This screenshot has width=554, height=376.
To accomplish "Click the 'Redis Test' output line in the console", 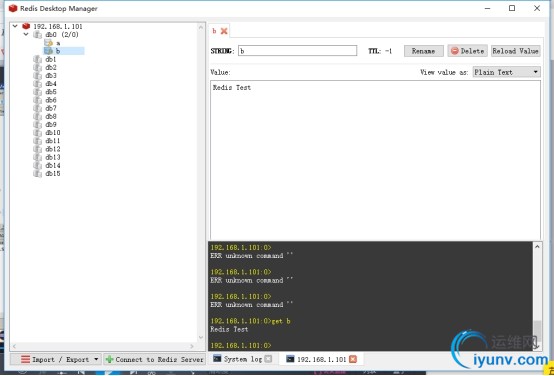I will click(229, 329).
